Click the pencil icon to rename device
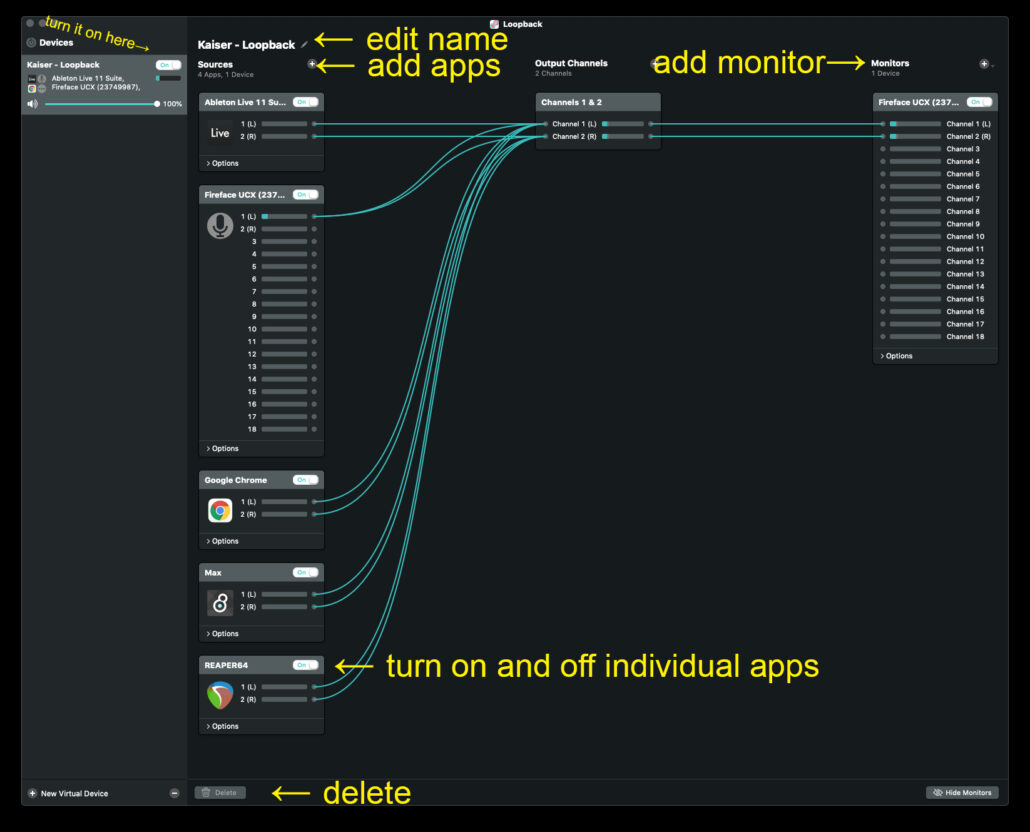Viewport: 1030px width, 832px height. 304,45
